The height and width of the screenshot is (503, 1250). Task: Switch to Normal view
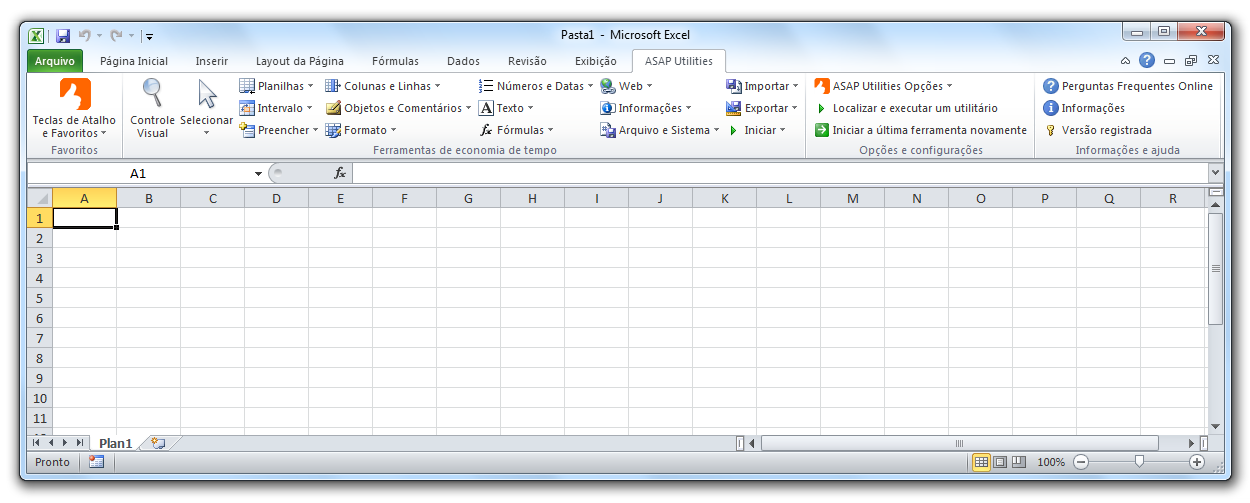981,462
